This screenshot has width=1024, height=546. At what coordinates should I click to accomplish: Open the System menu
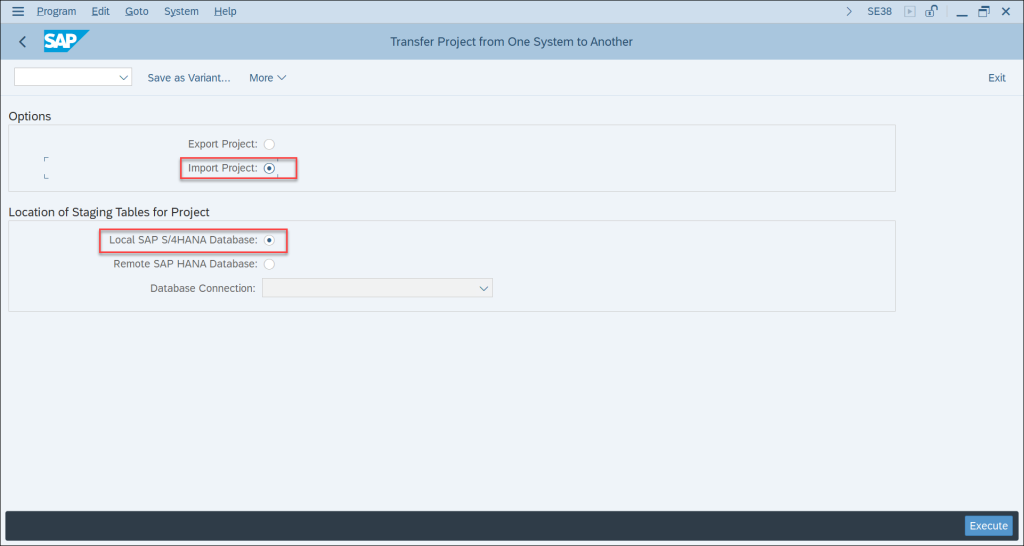coord(181,11)
